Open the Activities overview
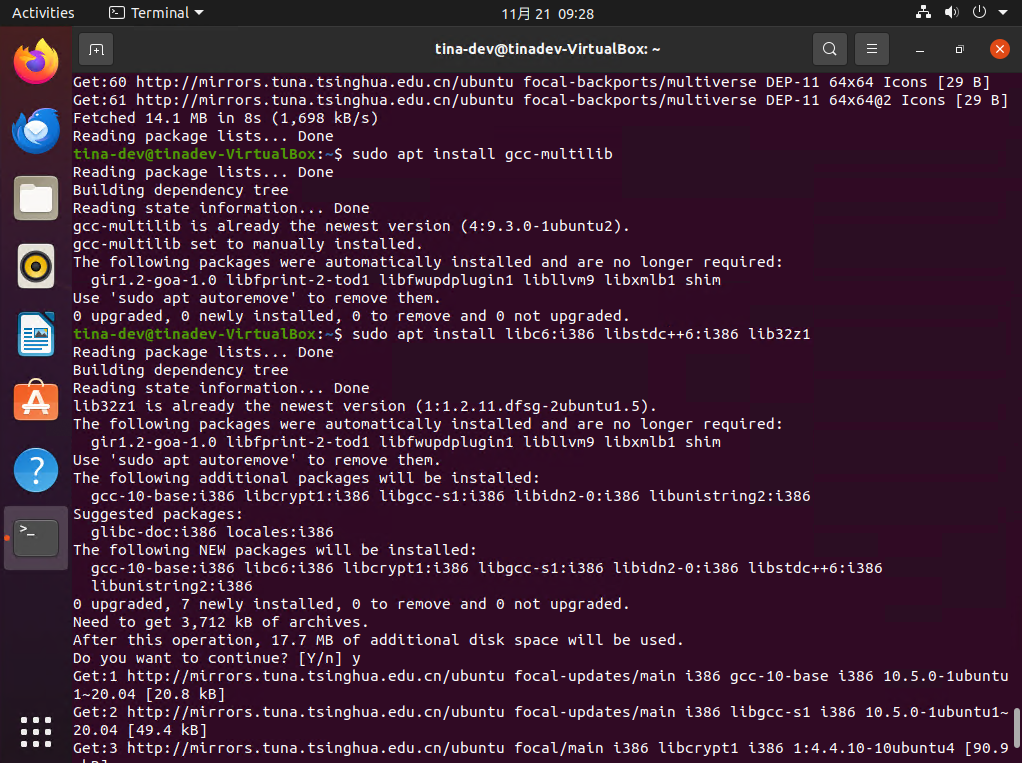The height and width of the screenshot is (763, 1022). coord(43,13)
